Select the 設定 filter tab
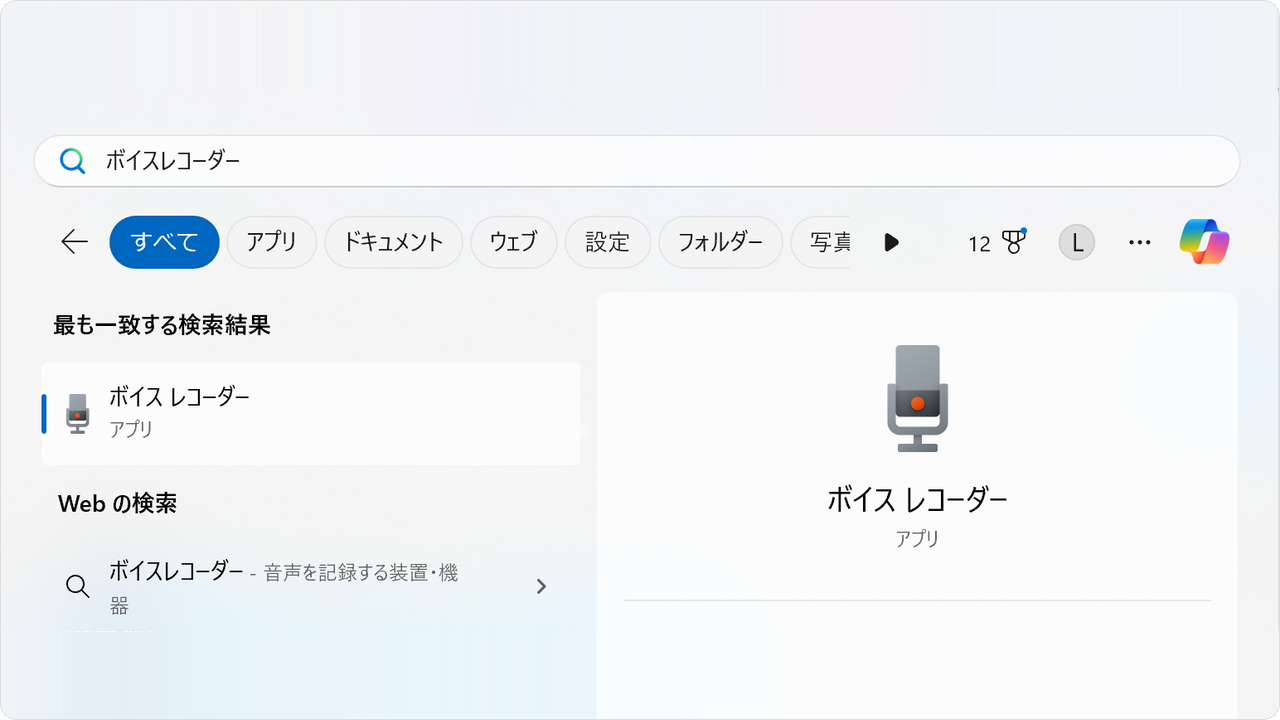The height and width of the screenshot is (720, 1280). (608, 242)
